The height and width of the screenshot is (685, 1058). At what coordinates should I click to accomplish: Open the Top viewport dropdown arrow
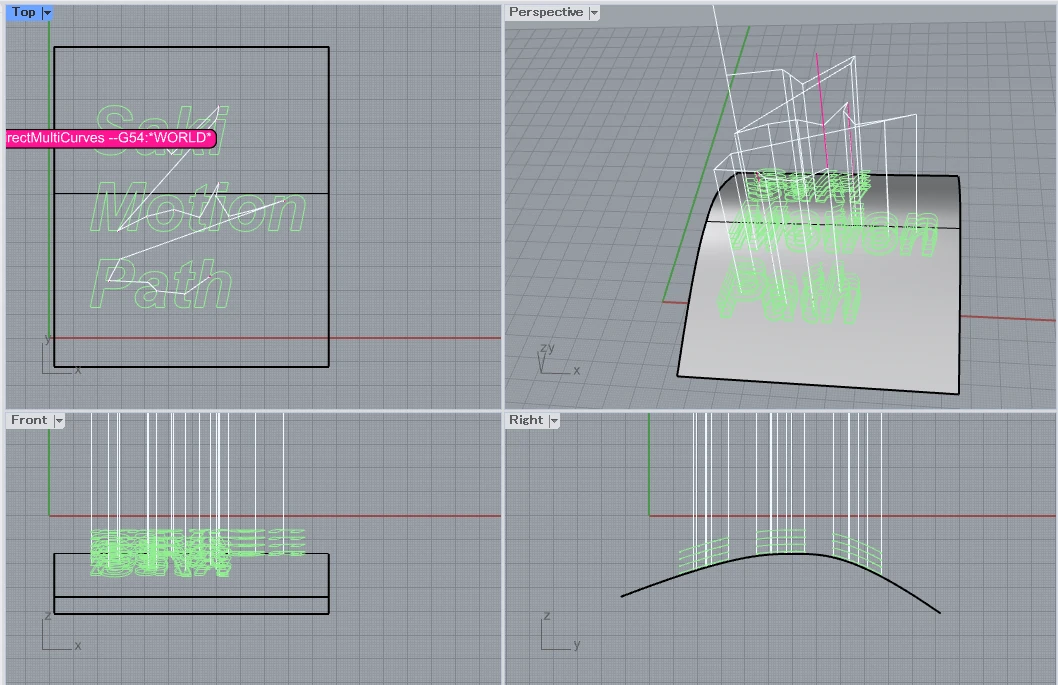point(47,13)
